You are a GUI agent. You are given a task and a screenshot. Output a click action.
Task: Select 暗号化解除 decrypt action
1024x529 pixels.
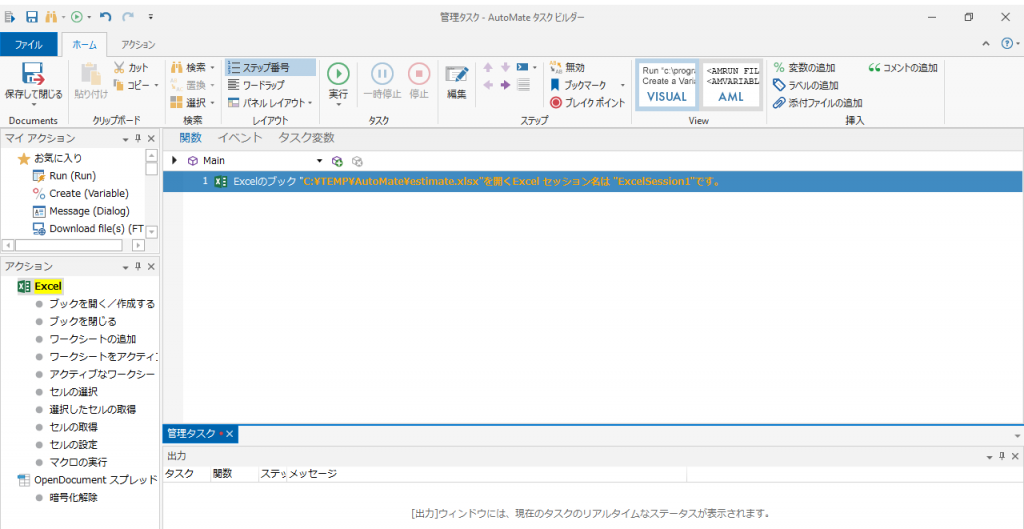click(x=74, y=498)
